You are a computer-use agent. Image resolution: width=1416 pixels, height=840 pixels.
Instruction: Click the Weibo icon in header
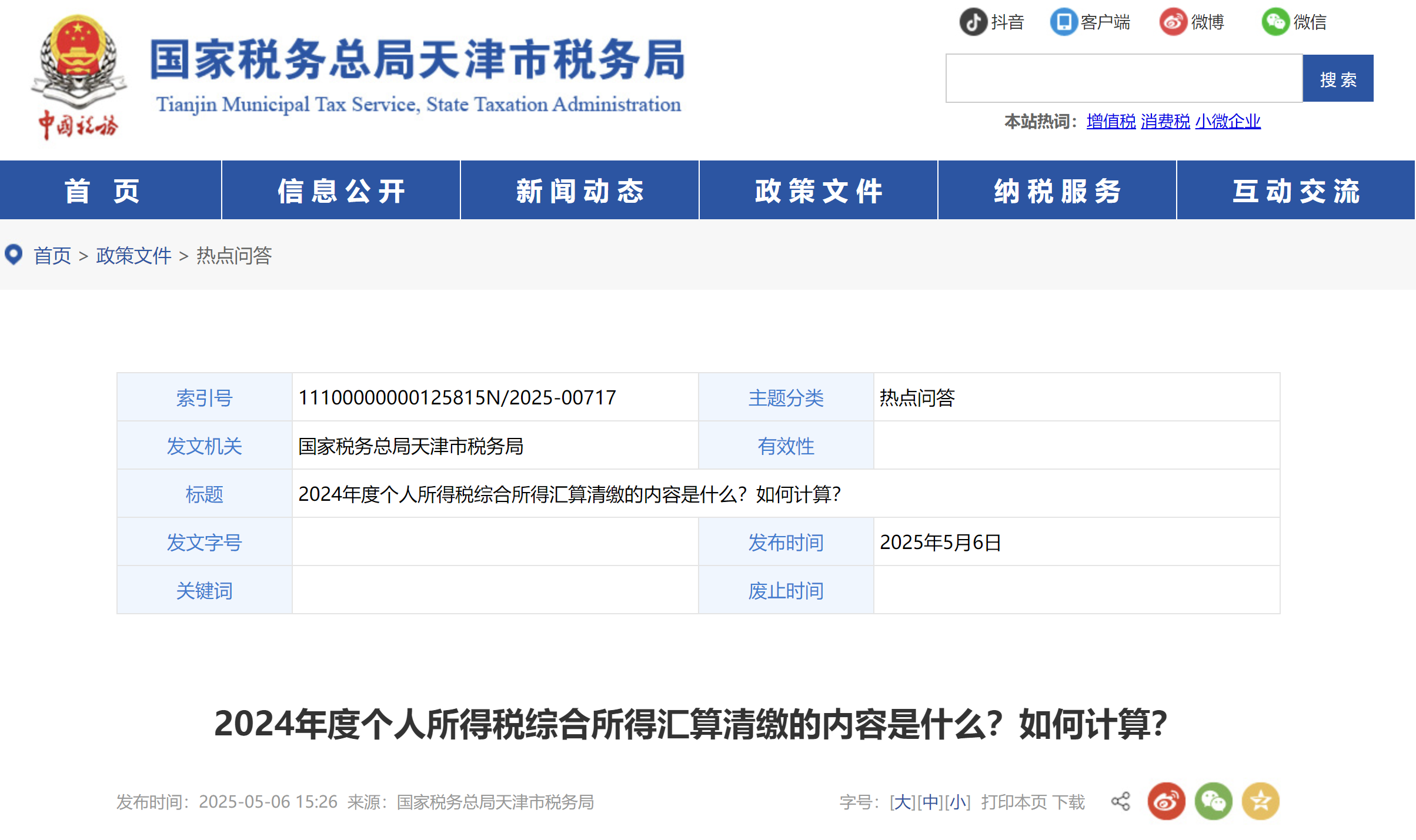point(1173,22)
